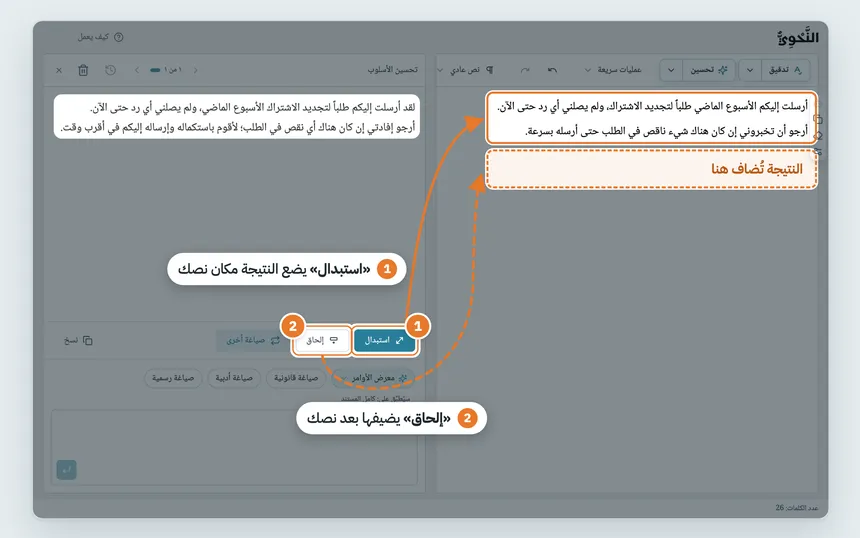Go to the next result chevron right of ١ من ١

(x=195, y=70)
